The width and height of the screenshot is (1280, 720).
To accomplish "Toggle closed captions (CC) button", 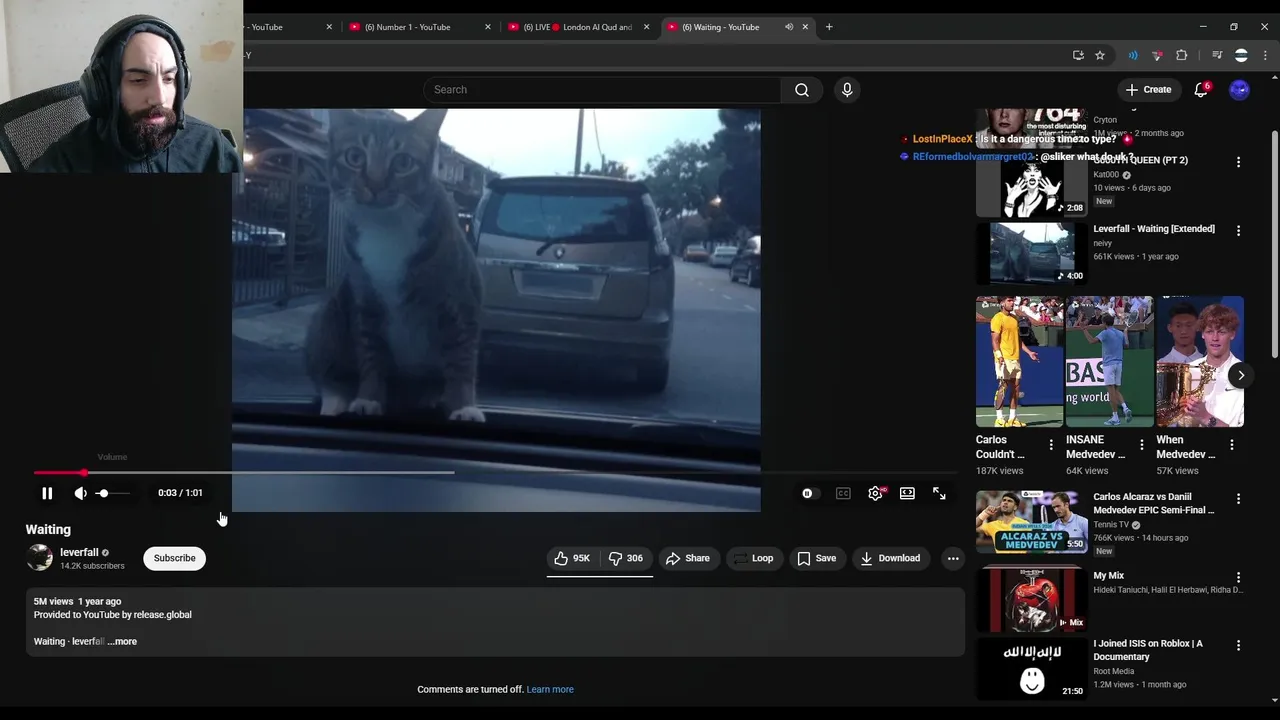I will [843, 493].
